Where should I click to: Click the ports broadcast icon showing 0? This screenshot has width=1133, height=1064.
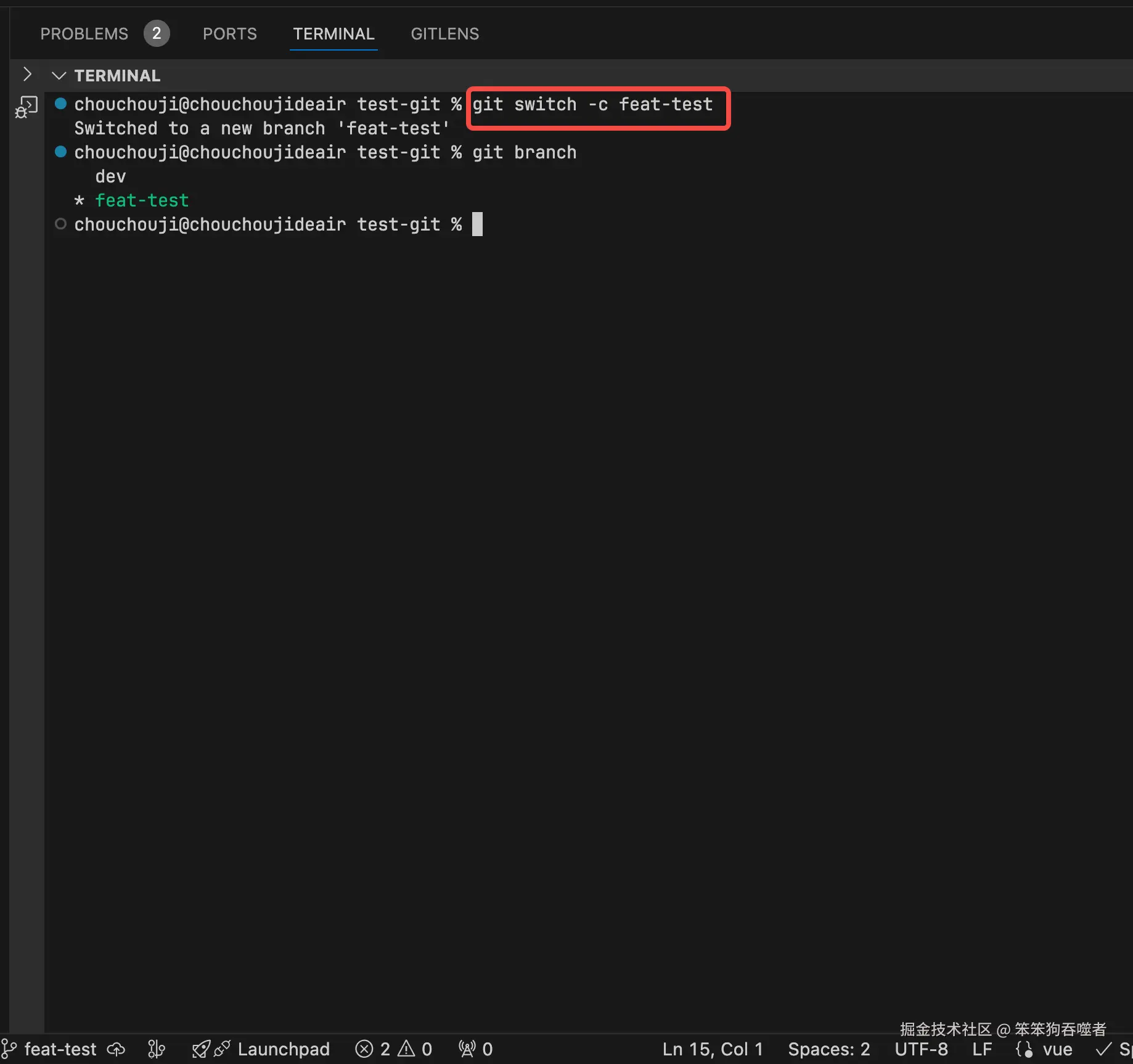coord(467,1049)
